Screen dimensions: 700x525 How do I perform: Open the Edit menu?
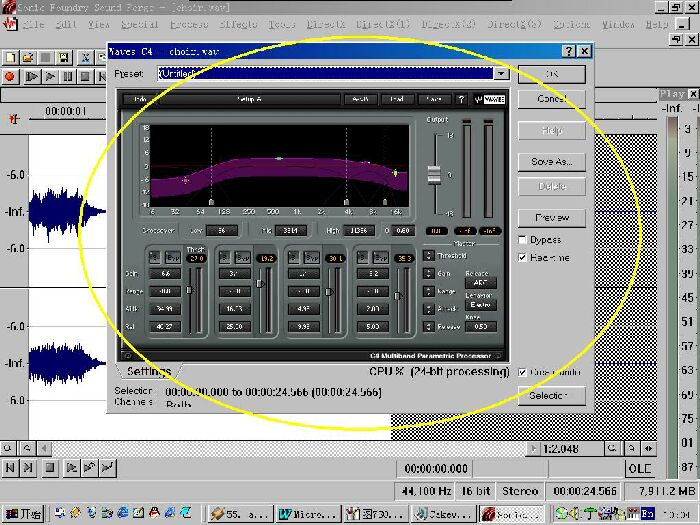(x=66, y=24)
